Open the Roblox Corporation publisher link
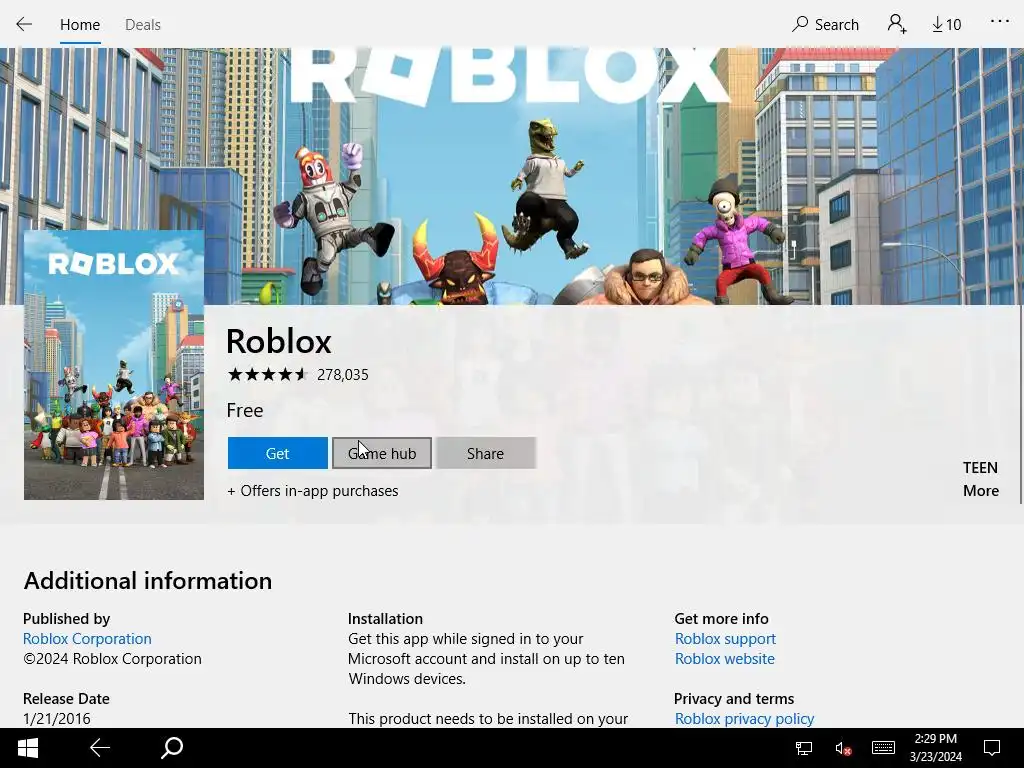Screen dimensions: 1024x768 87,639
